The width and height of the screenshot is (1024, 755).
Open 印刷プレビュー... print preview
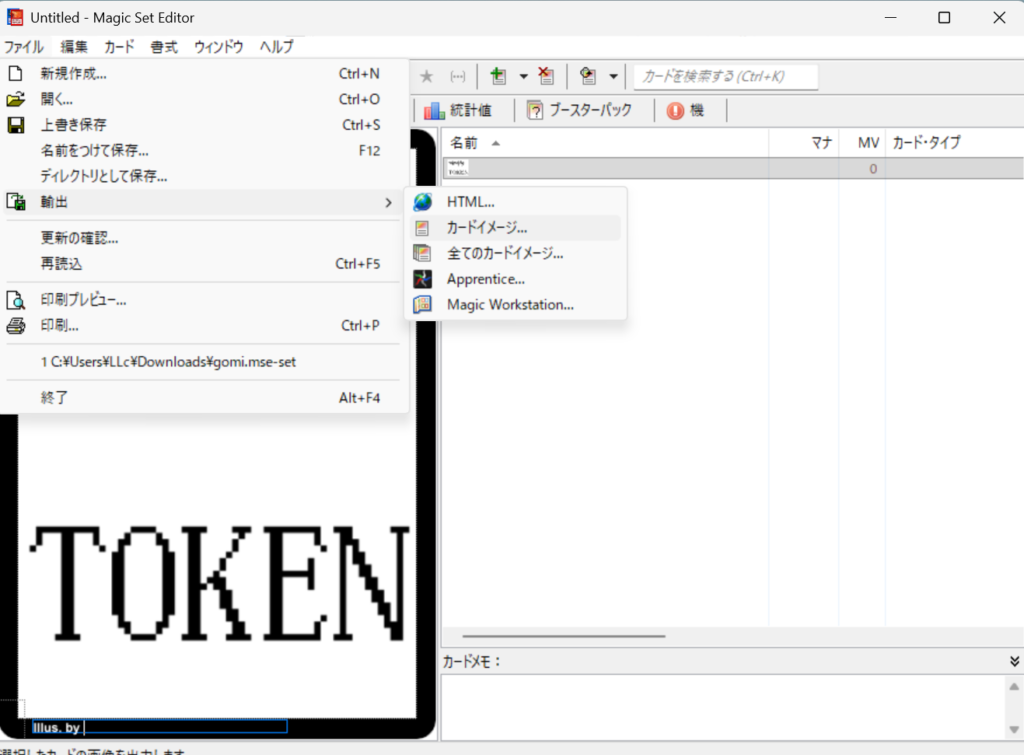click(83, 300)
